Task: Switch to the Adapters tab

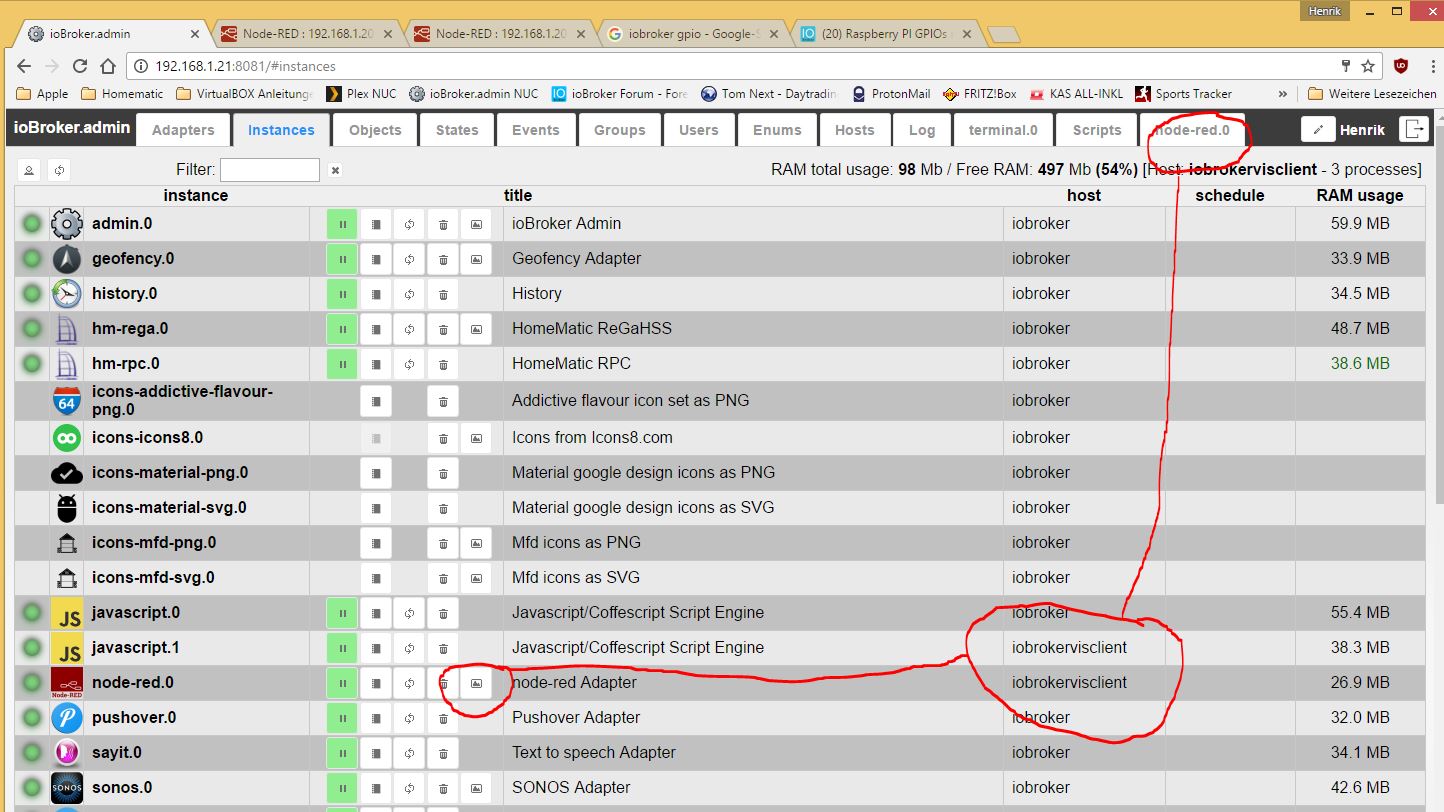Action: (x=183, y=130)
